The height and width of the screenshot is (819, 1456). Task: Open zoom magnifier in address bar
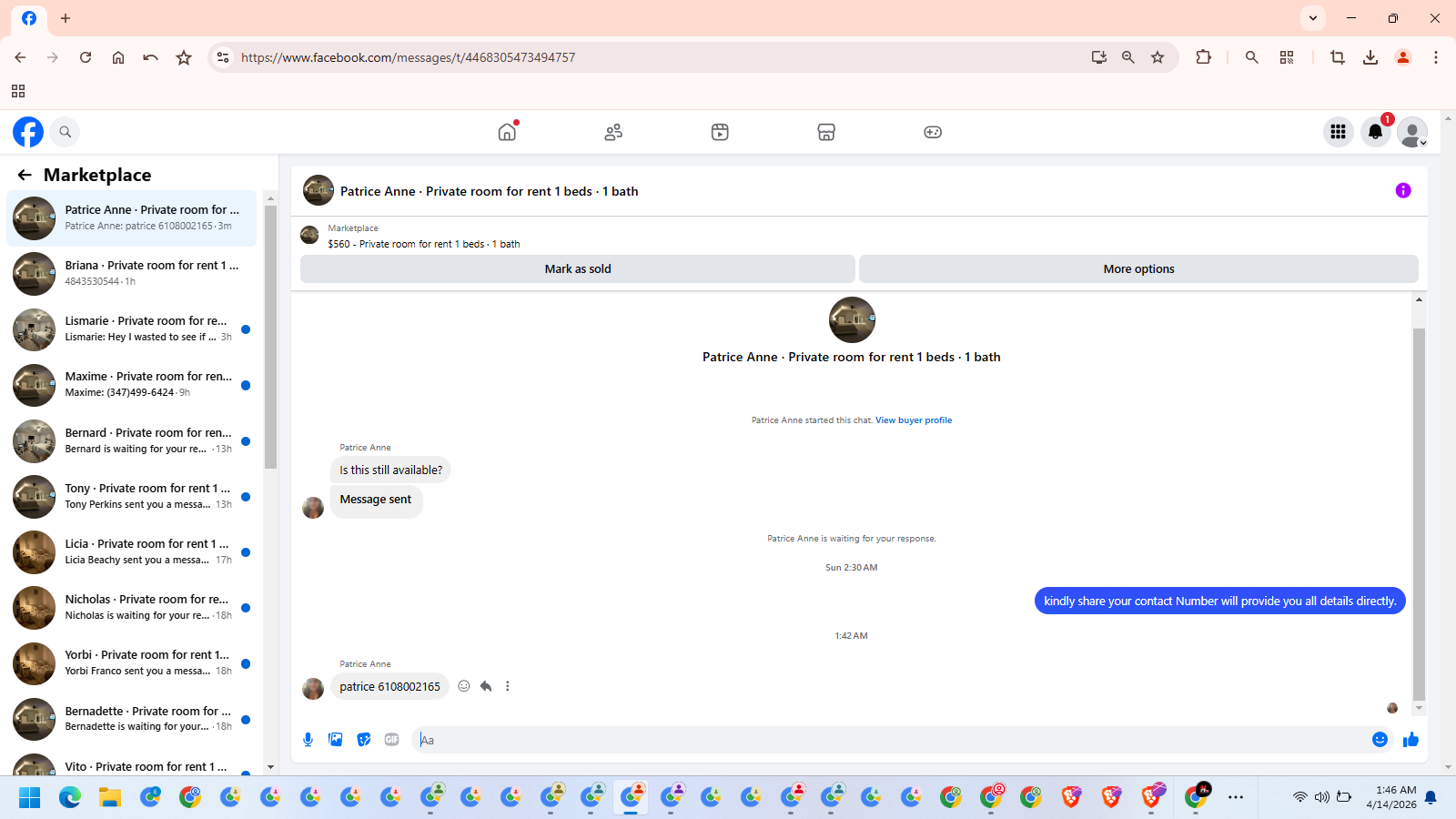tap(1128, 57)
